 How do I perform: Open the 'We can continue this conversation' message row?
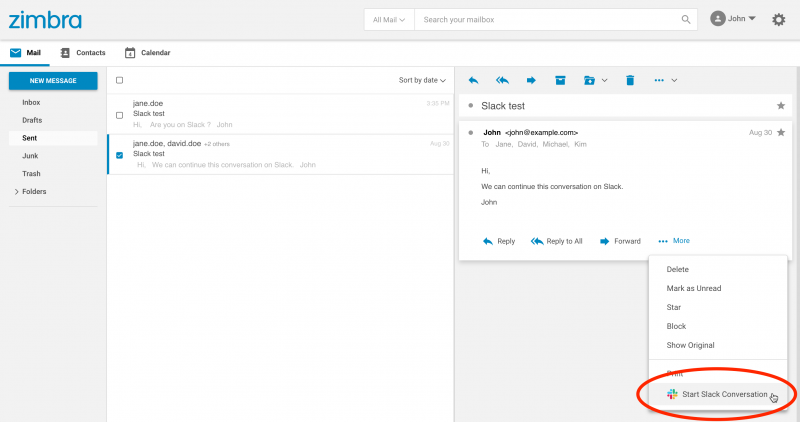click(x=280, y=155)
